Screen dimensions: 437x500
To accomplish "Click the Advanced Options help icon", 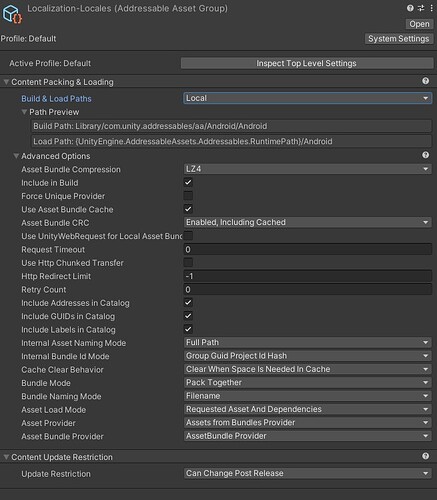I will click(x=425, y=155).
